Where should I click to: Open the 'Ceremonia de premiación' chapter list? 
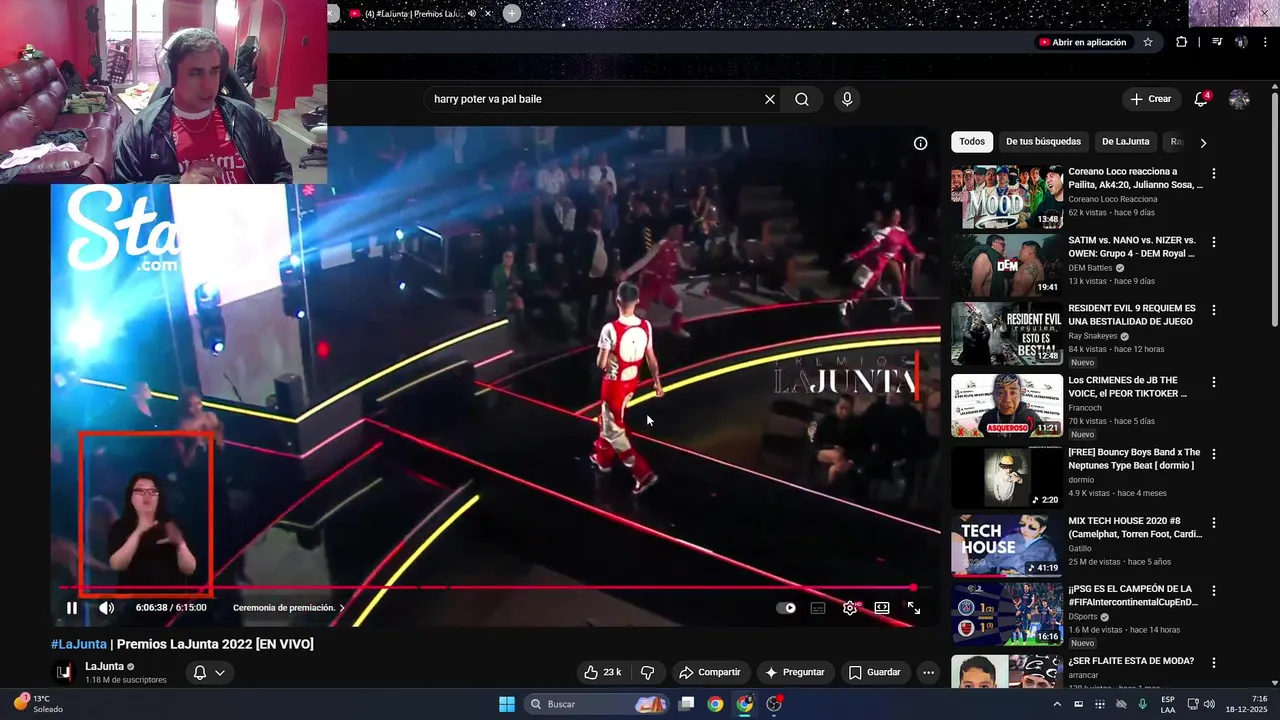pos(289,608)
